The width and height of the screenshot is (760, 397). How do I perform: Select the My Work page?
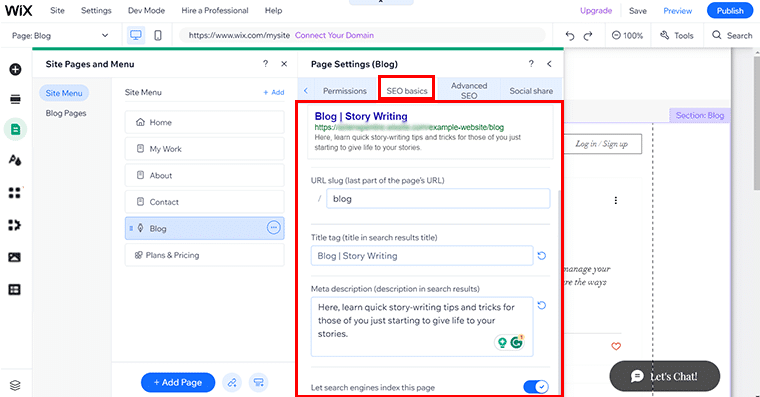tap(205, 149)
